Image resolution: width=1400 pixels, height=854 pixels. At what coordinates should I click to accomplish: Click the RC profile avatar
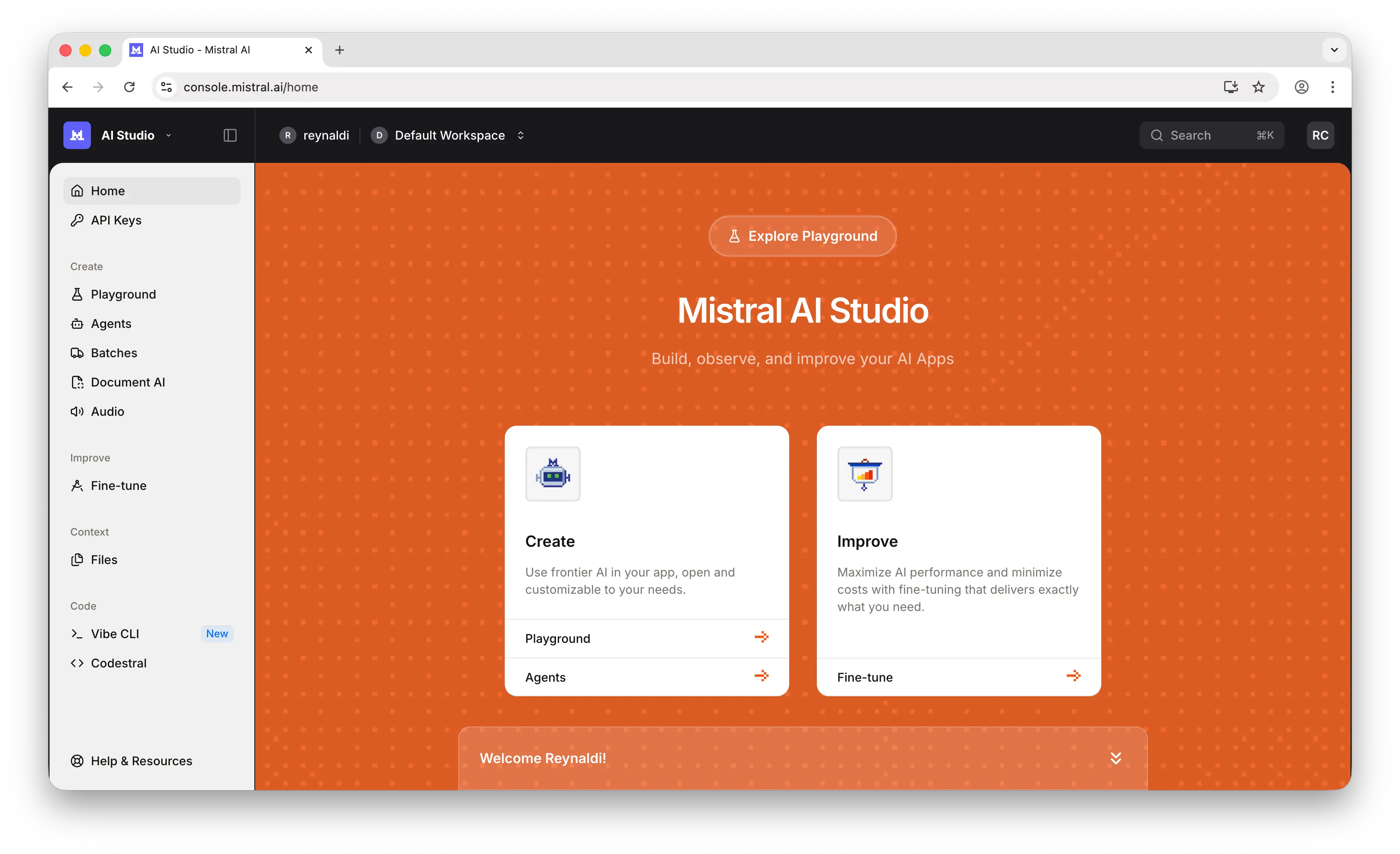point(1320,135)
